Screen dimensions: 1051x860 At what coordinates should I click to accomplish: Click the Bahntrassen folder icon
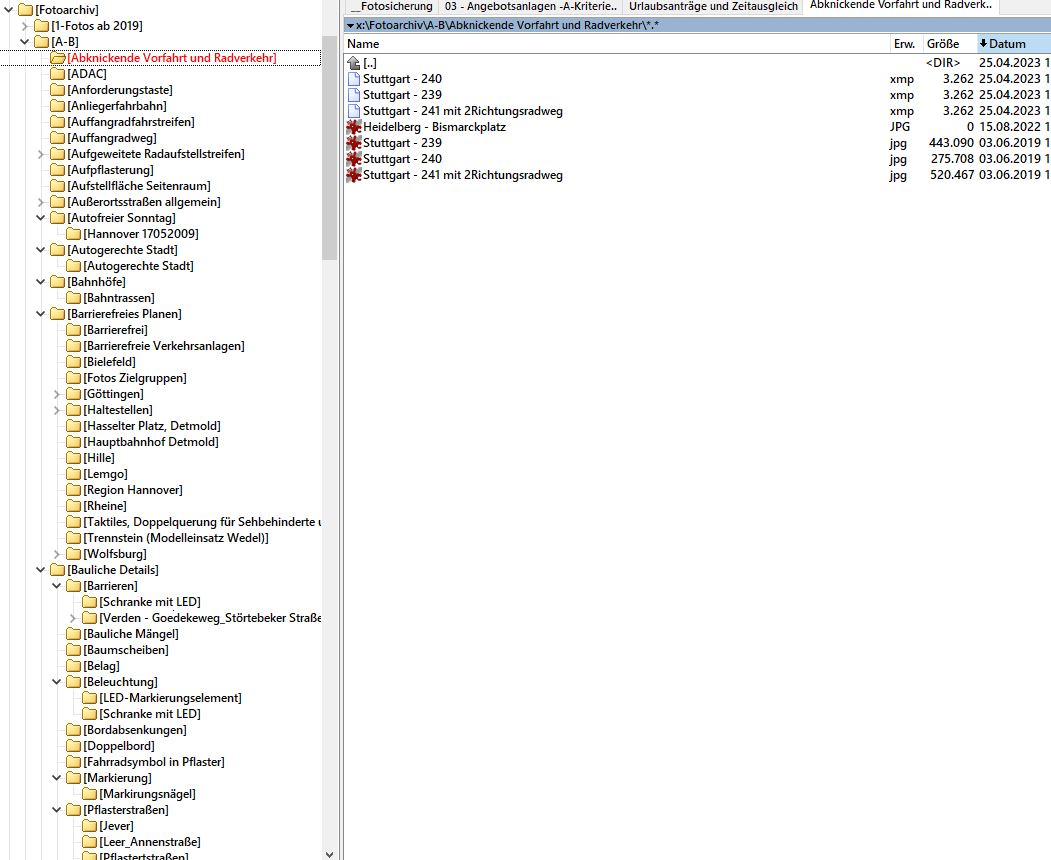(74, 298)
